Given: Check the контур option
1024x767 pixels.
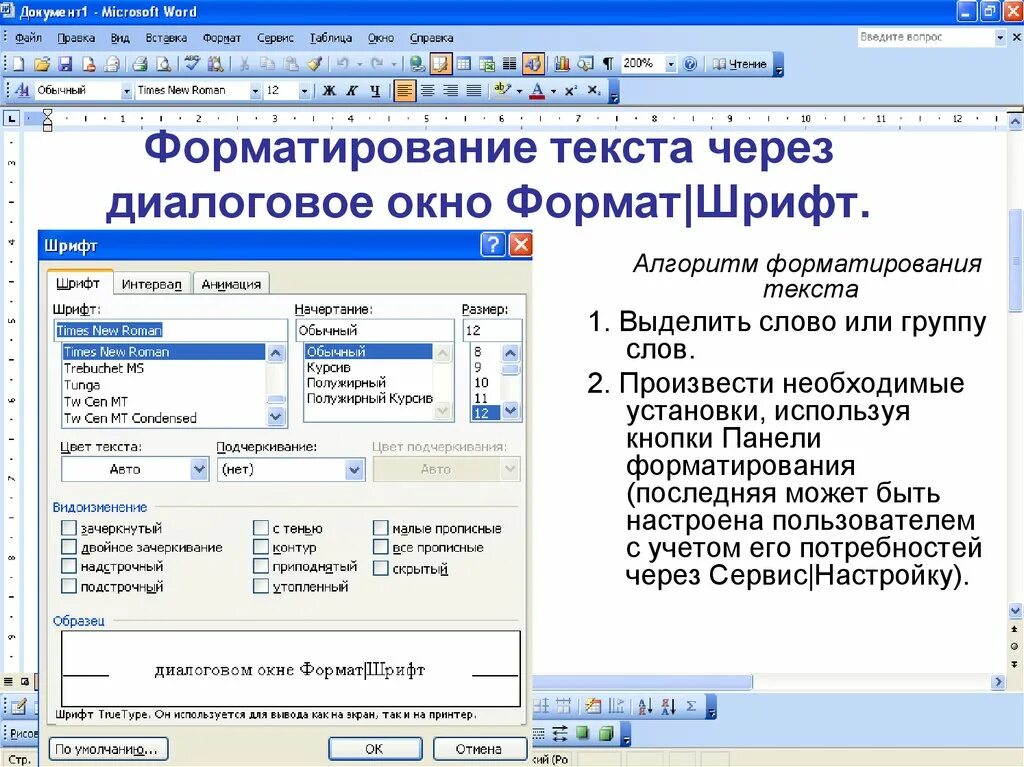Looking at the screenshot, I should coord(261,547).
